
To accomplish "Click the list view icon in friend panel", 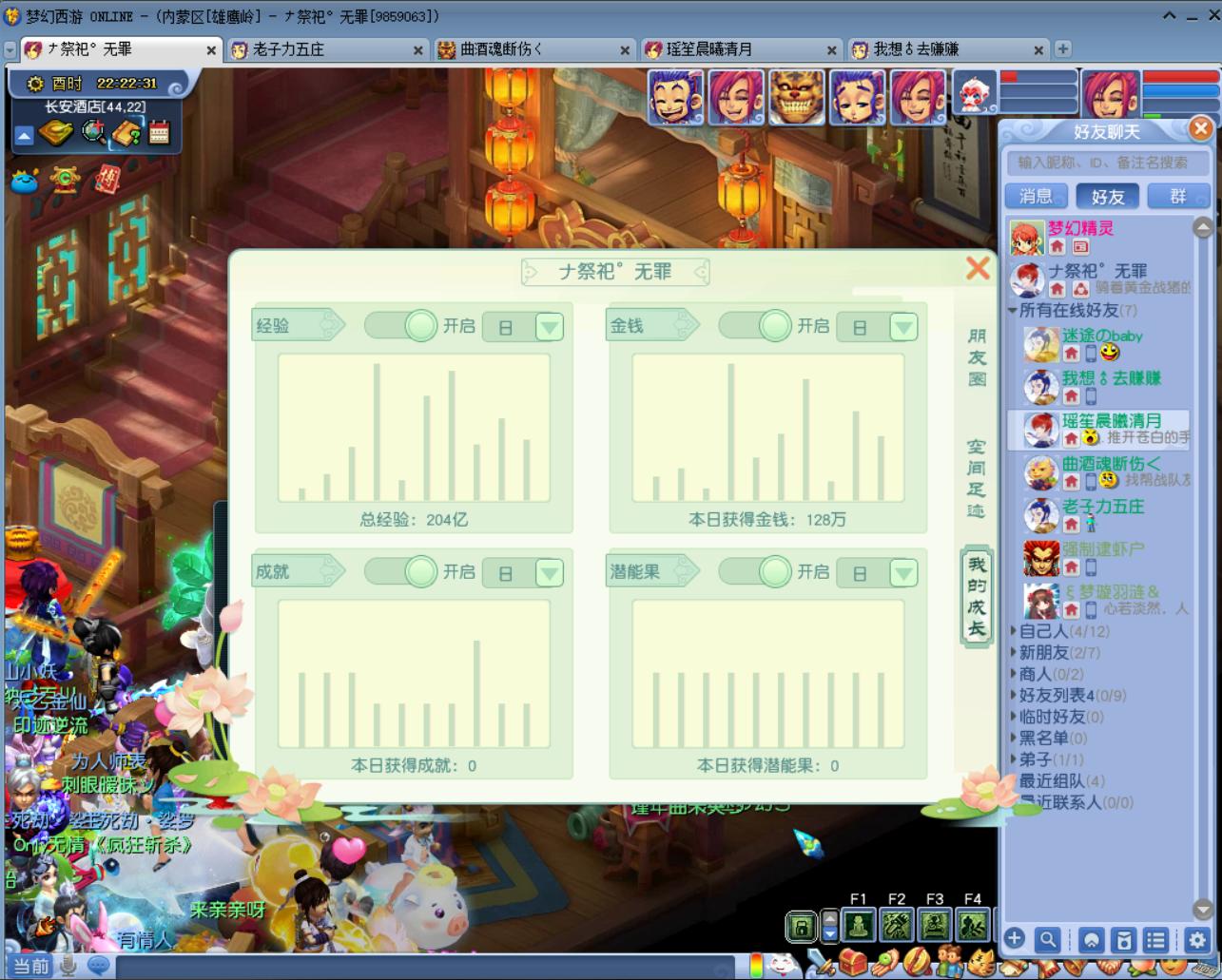I will point(1155,940).
